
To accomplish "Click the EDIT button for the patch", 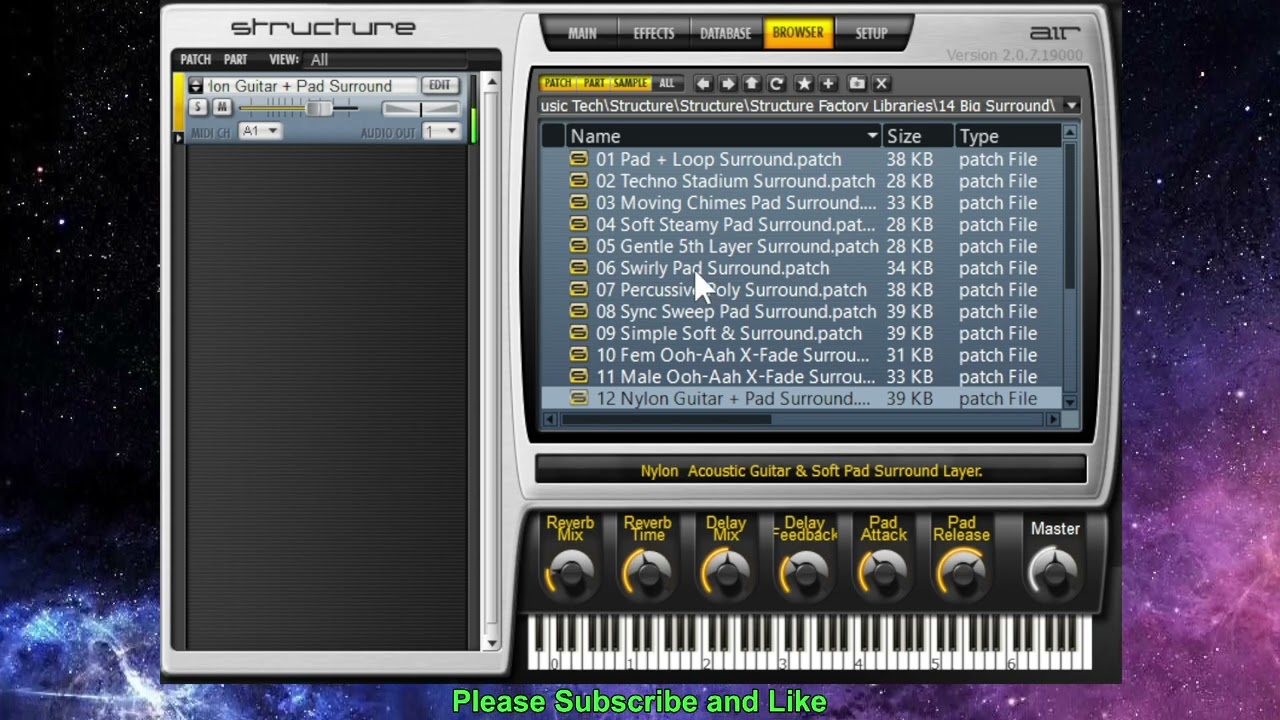I will point(440,86).
